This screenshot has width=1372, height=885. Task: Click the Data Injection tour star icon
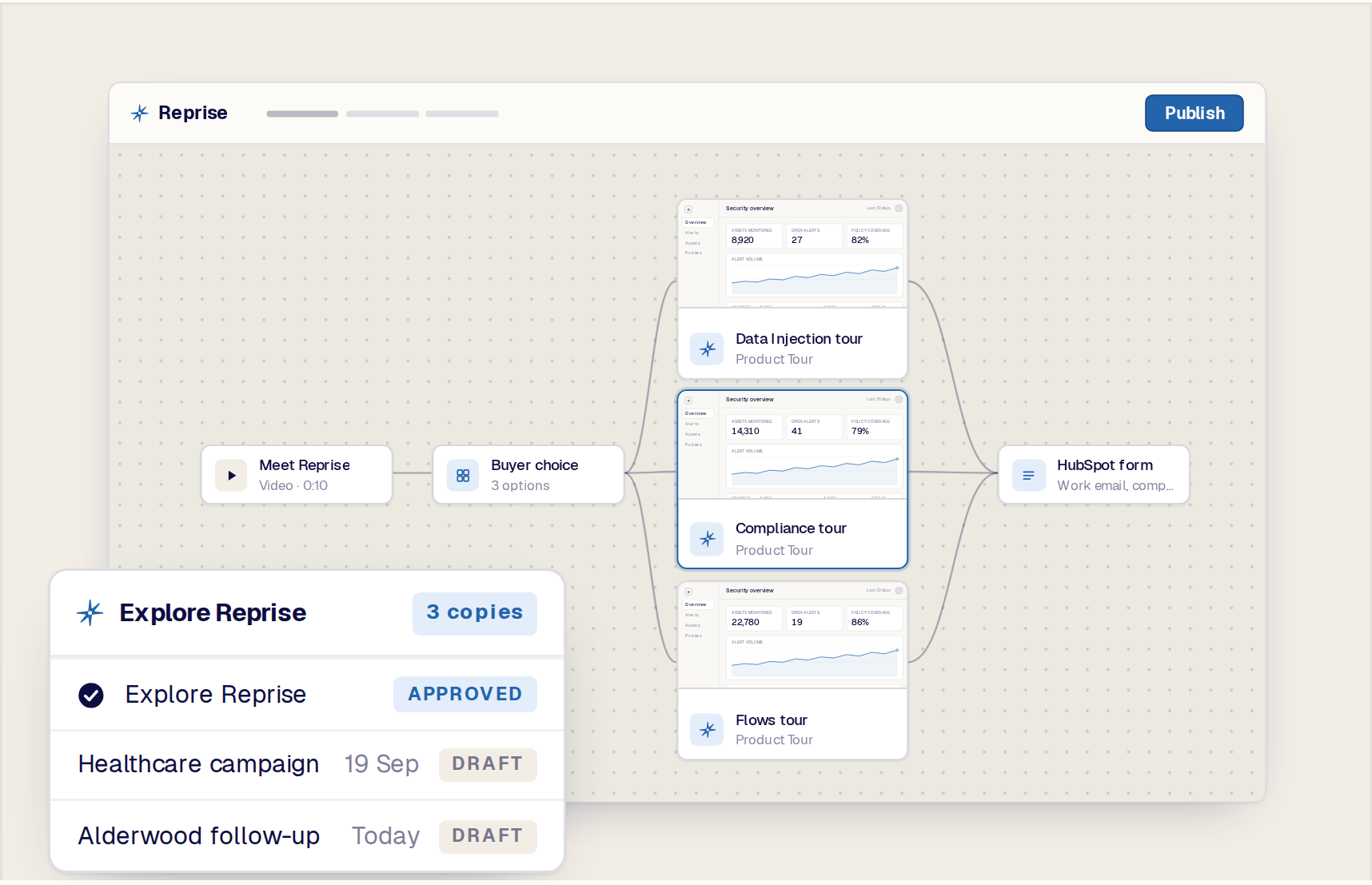click(x=707, y=349)
